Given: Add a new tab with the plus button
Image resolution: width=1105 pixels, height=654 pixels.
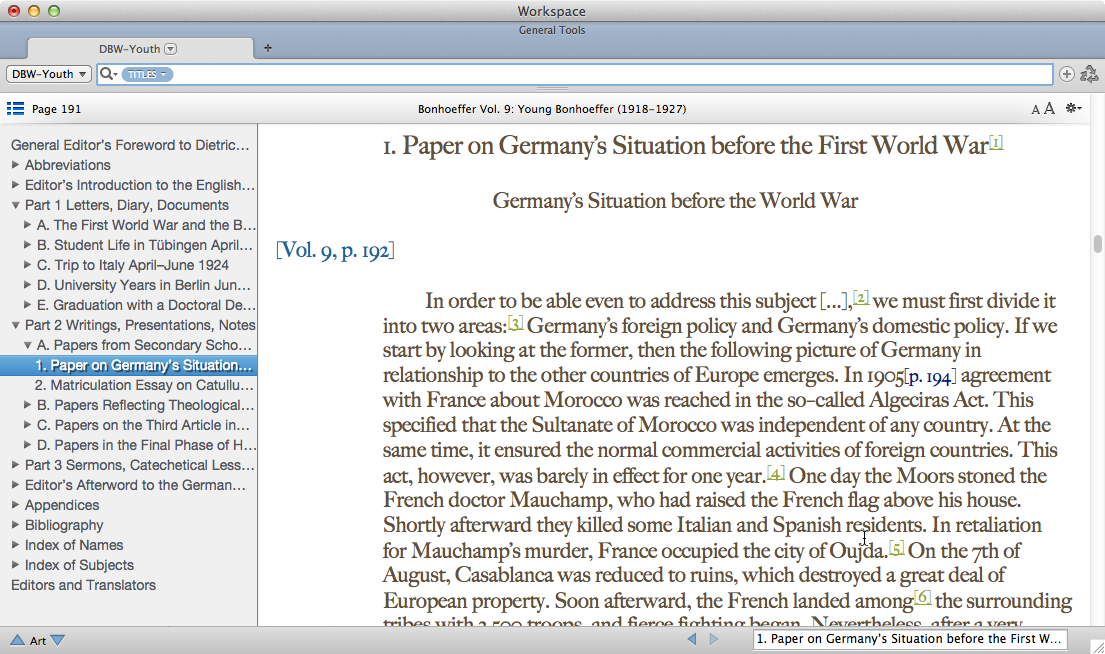Looking at the screenshot, I should coord(268,48).
